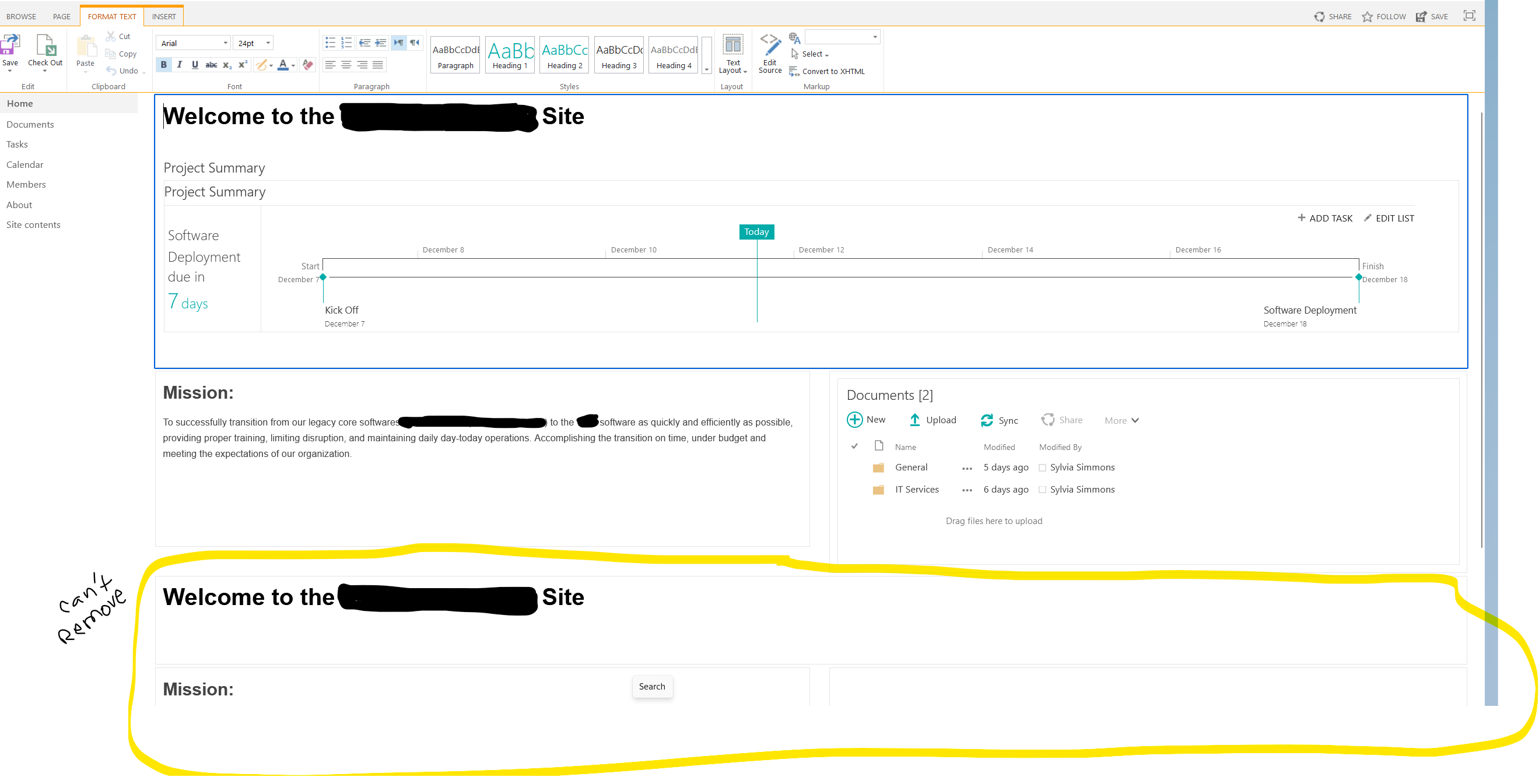This screenshot has width=1539, height=784.
Task: Open the font color picker arrow
Action: (293, 65)
